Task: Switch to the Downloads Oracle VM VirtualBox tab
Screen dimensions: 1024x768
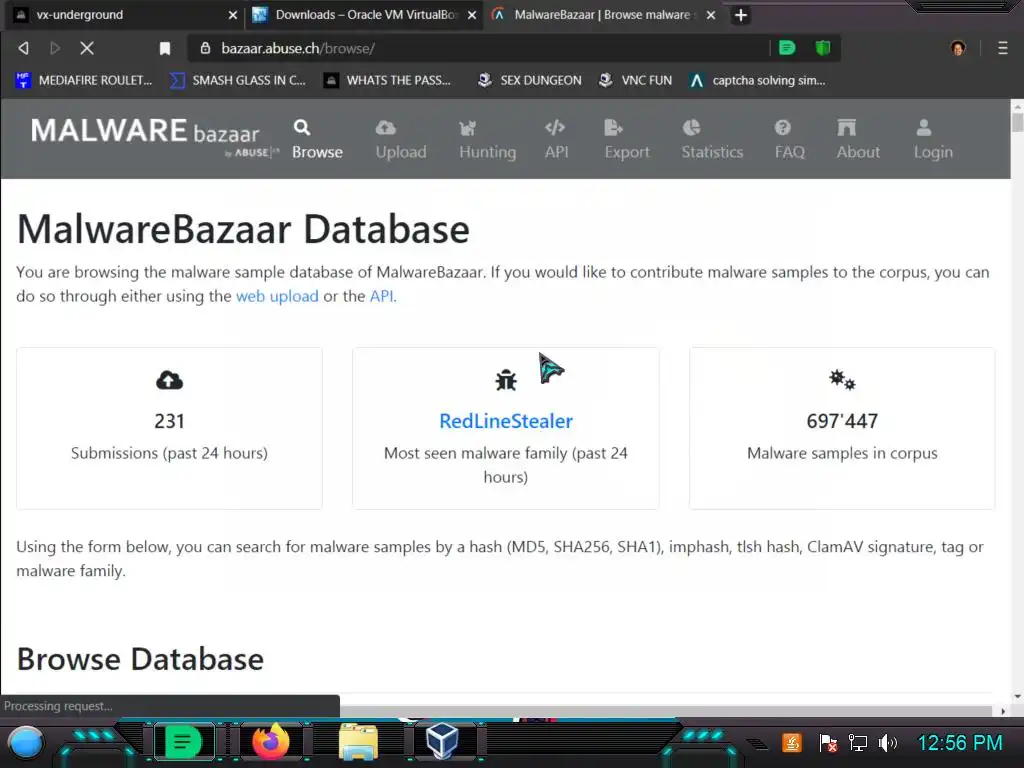Action: click(364, 15)
